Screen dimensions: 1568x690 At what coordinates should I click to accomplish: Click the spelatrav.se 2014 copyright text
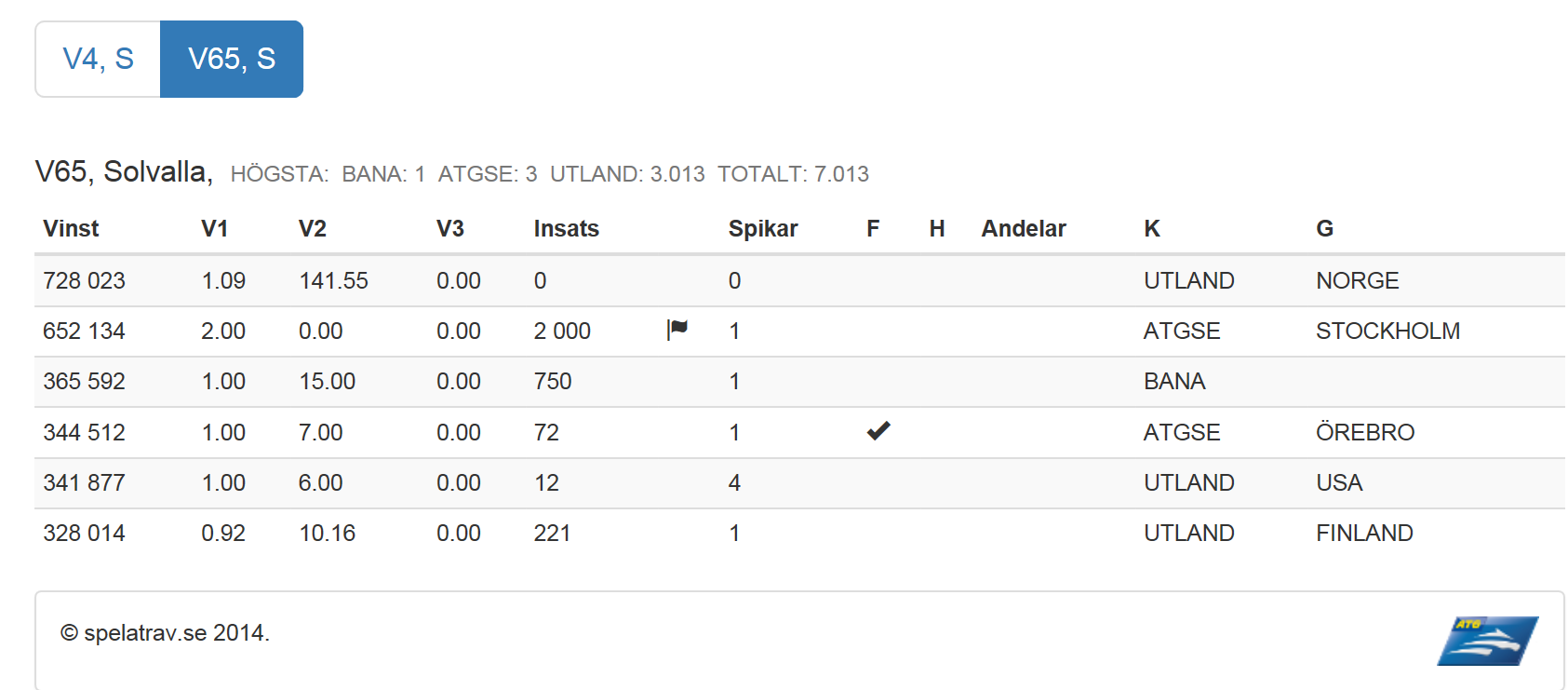click(165, 633)
